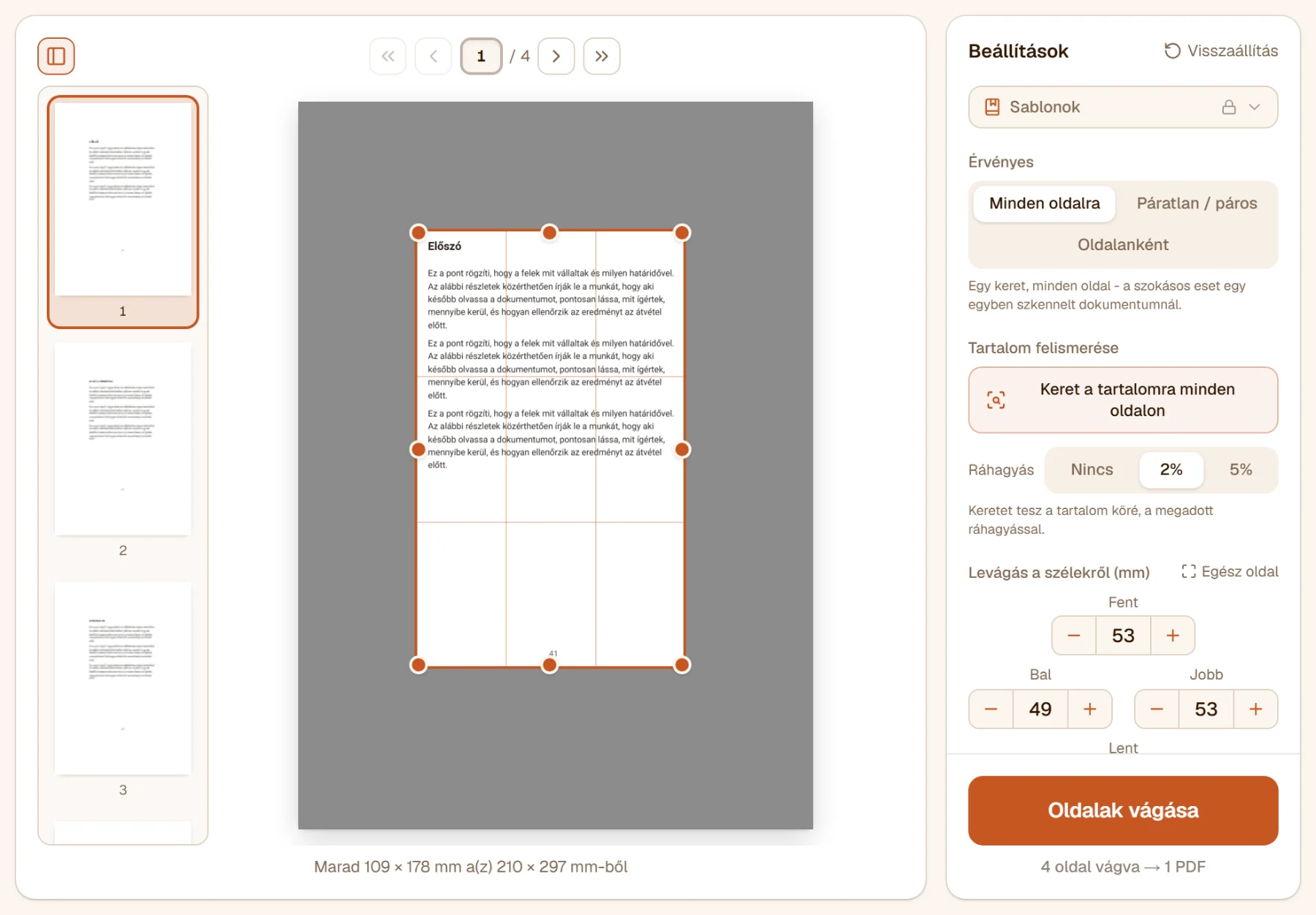
Task: Go to the next page
Action: [556, 56]
